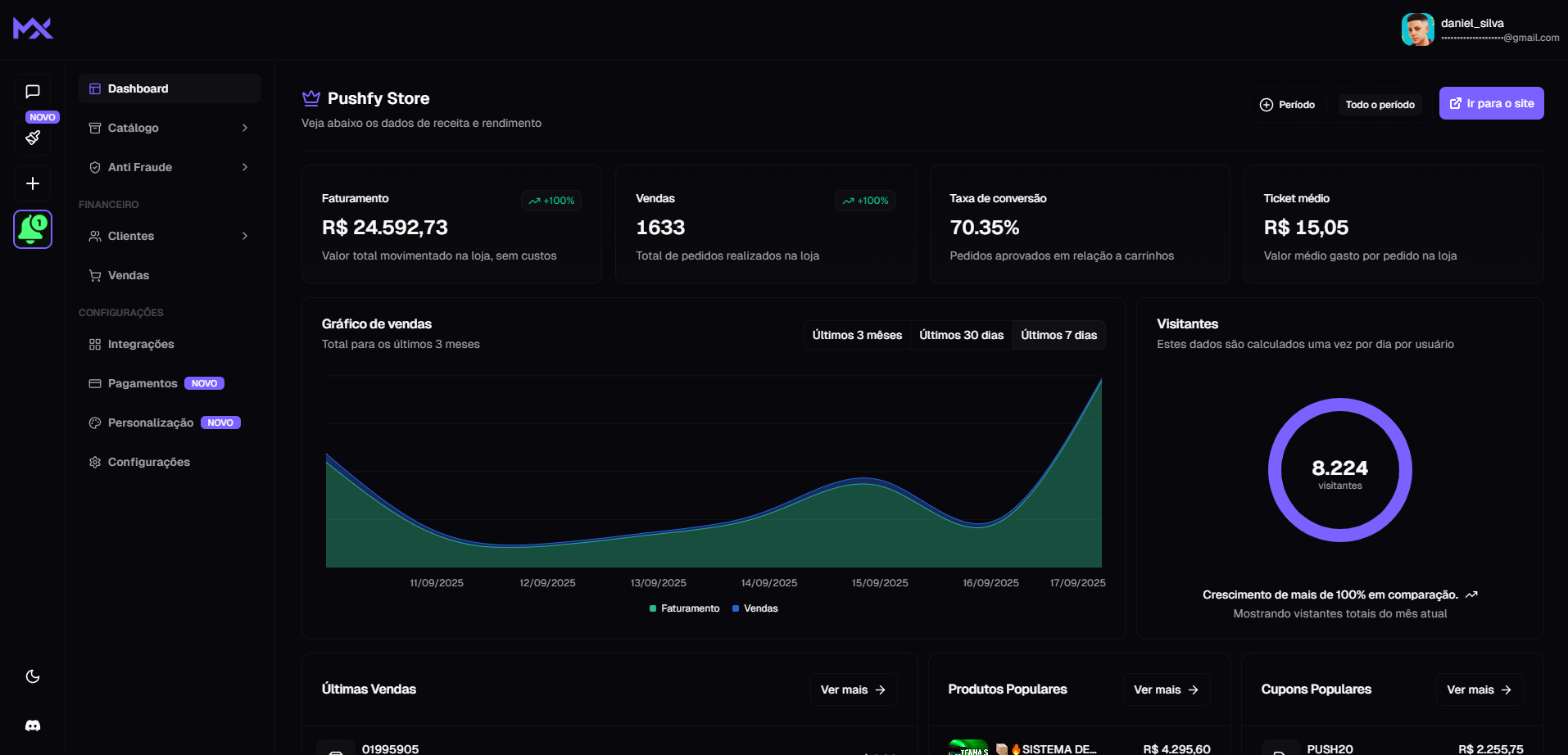Image resolution: width=1568 pixels, height=755 pixels.
Task: Click the Pagamentos card icon
Action: [95, 383]
